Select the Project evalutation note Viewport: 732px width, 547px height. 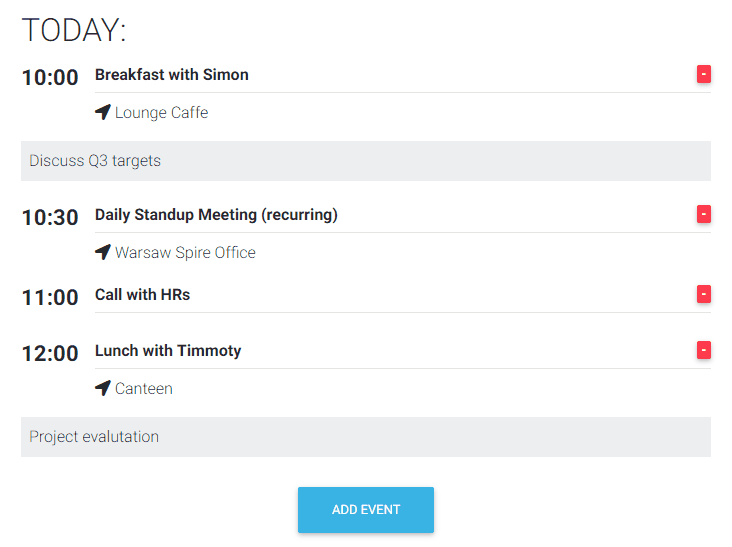coord(94,437)
